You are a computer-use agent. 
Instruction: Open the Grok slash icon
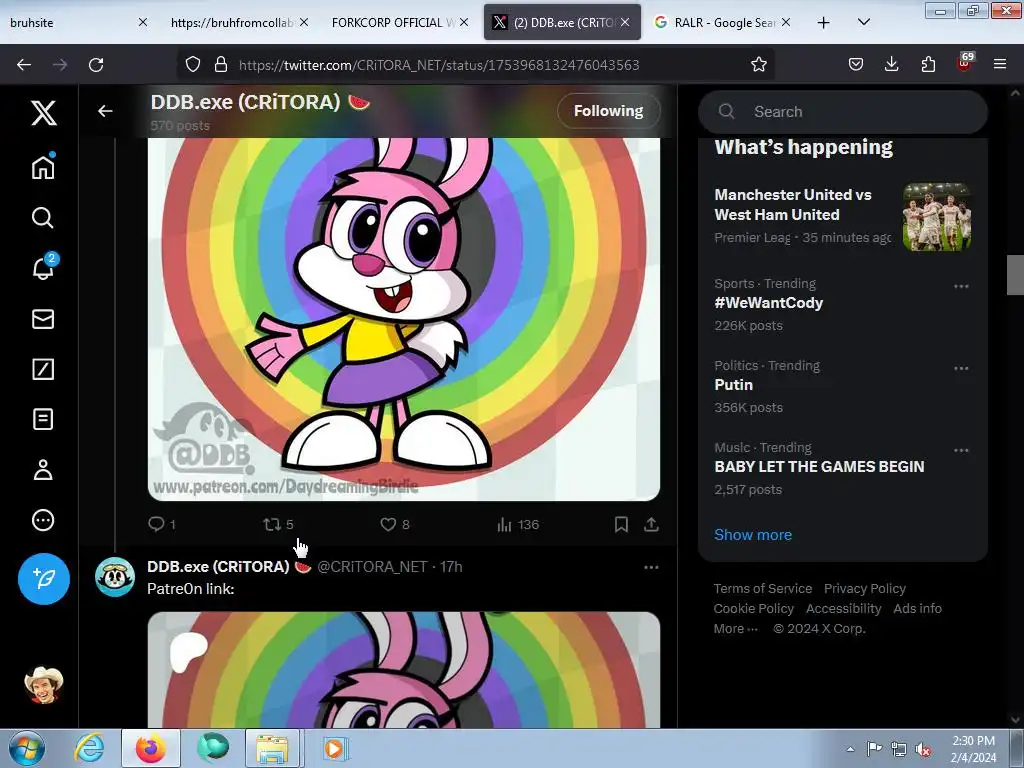click(43, 369)
